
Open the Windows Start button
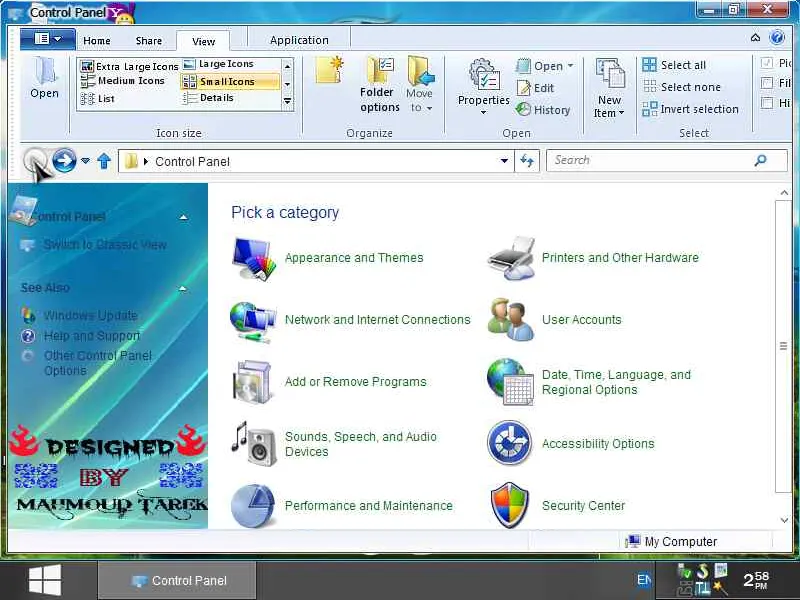[45, 580]
